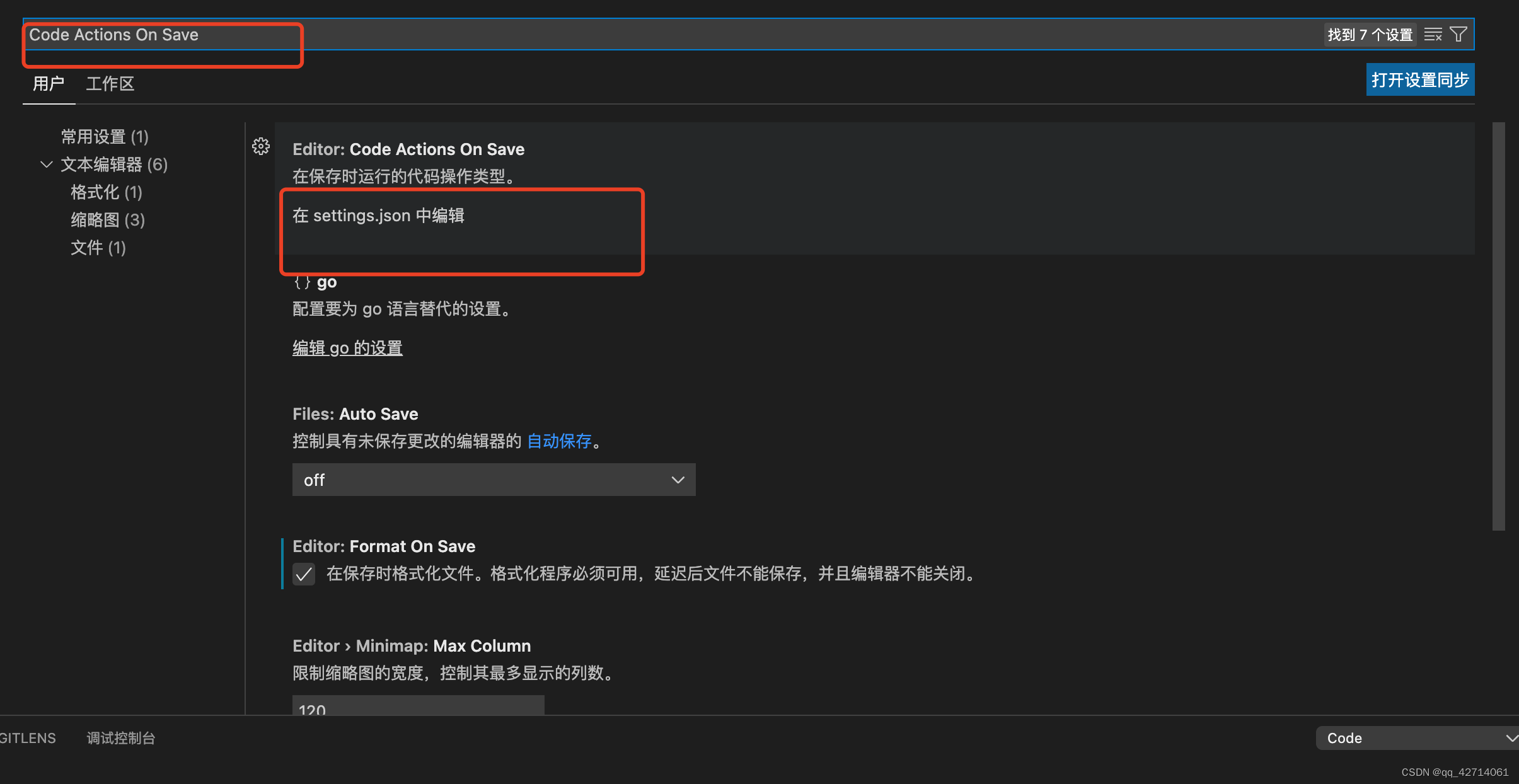Screen dimensions: 1519x784
Task: Click 在 settings.json 中编辑 link
Action: click(378, 216)
